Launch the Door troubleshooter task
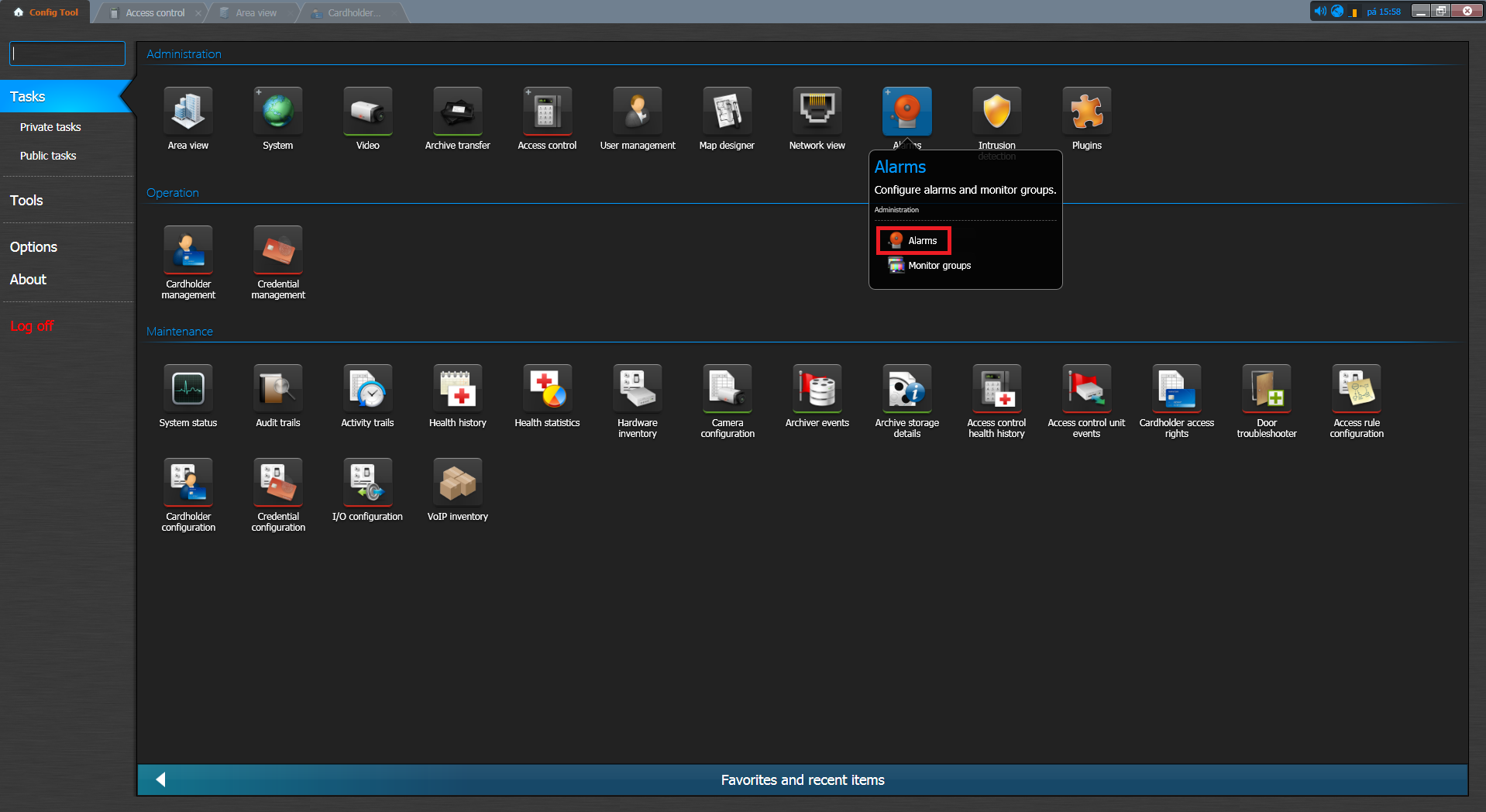The image size is (1486, 812). pos(1266,390)
